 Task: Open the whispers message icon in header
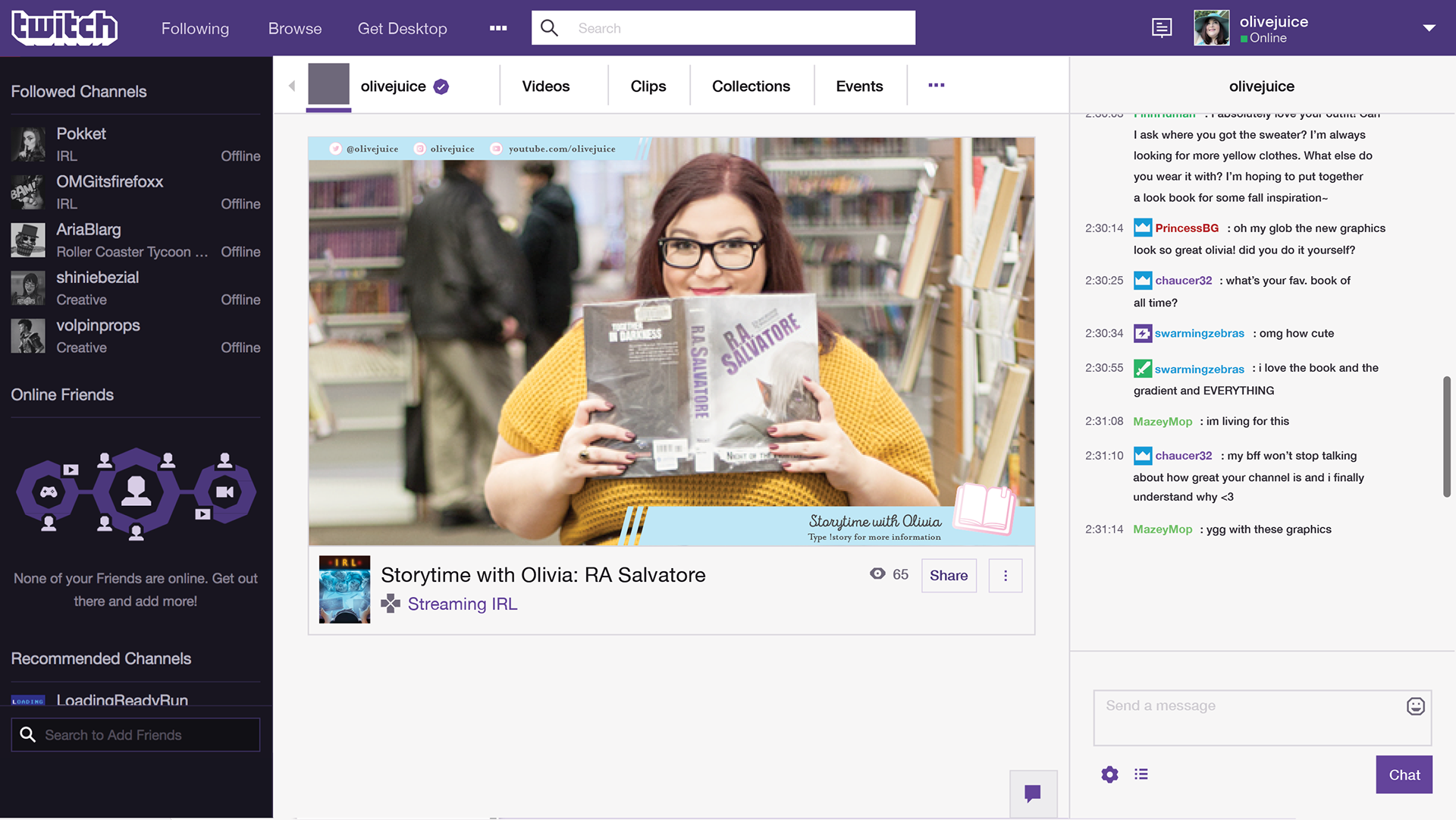[x=1162, y=28]
